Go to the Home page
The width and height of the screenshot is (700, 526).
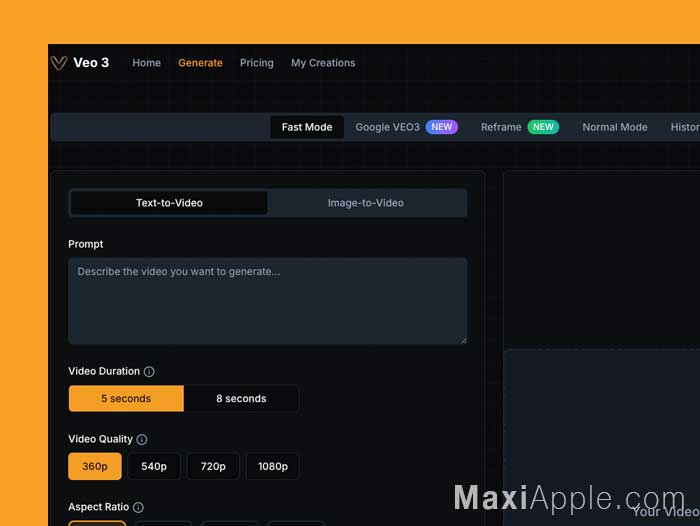point(146,63)
